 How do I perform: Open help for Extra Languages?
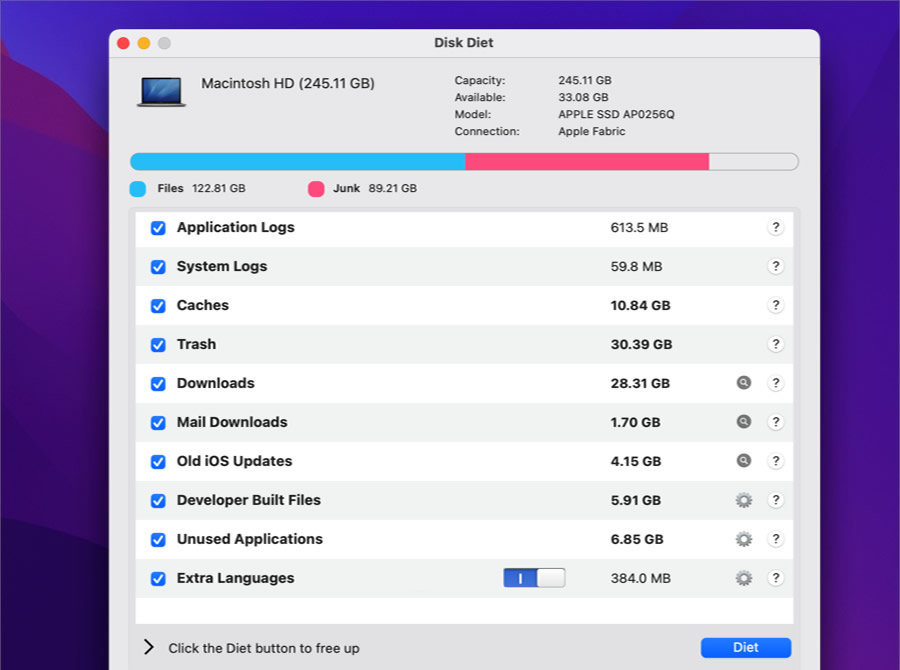coord(775,578)
